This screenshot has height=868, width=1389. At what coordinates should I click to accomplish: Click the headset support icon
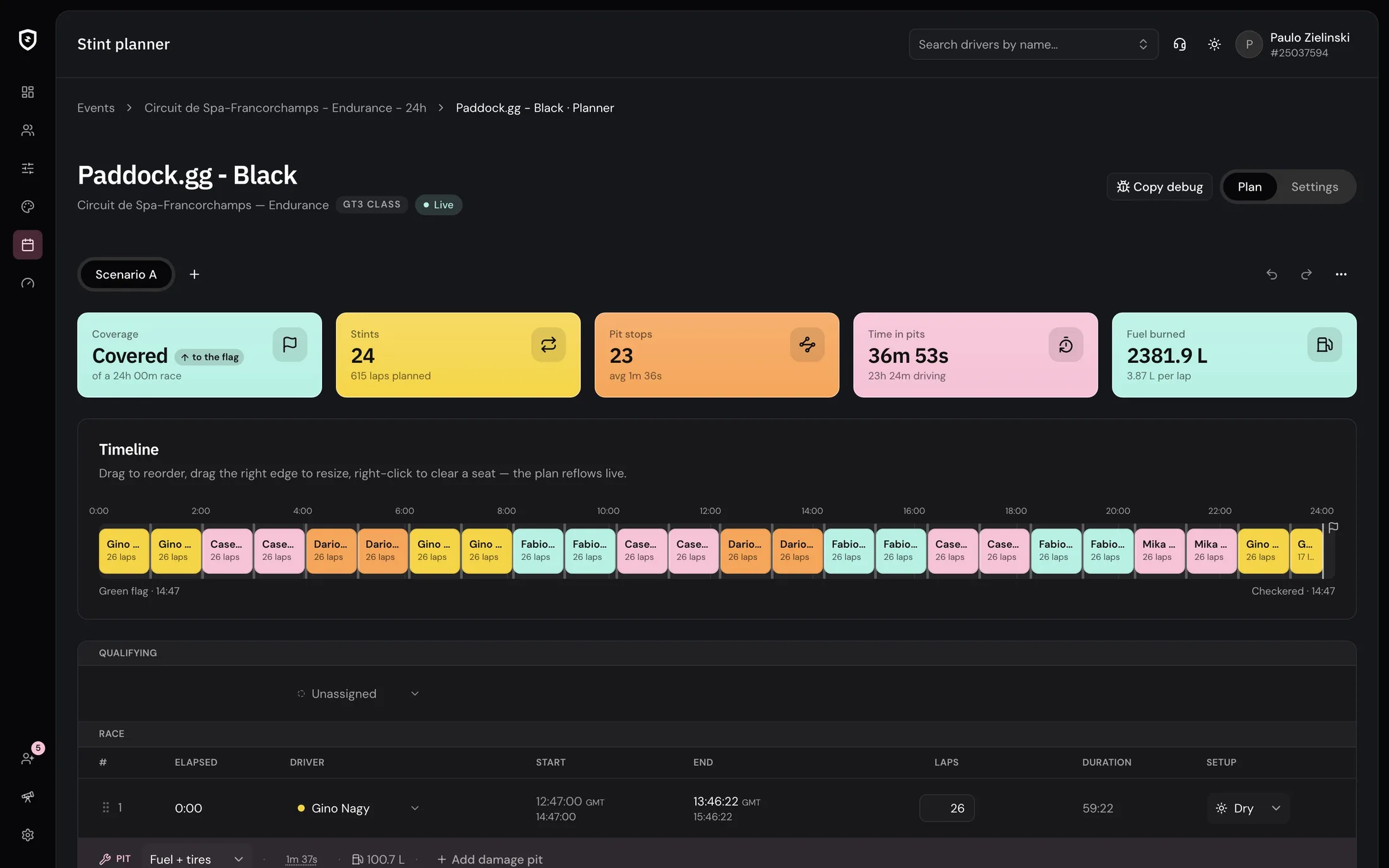tap(1179, 44)
